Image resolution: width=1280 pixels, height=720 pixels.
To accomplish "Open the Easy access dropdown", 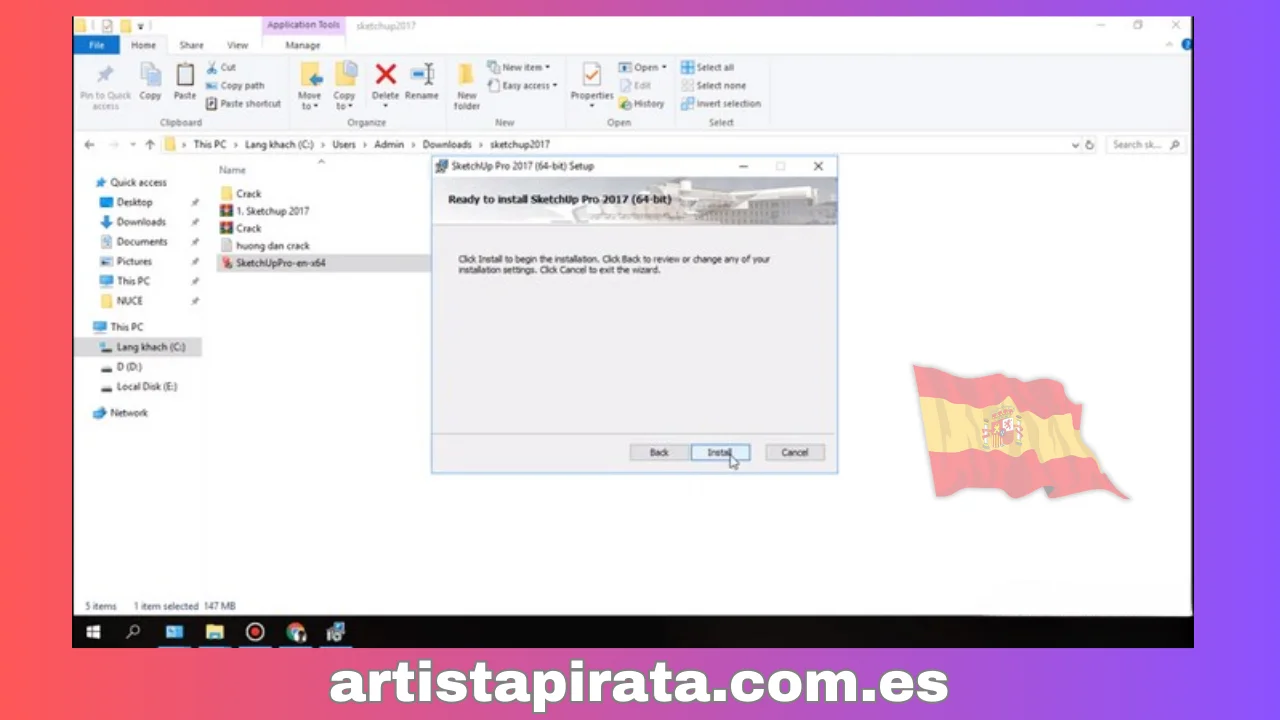I will pyautogui.click(x=522, y=85).
